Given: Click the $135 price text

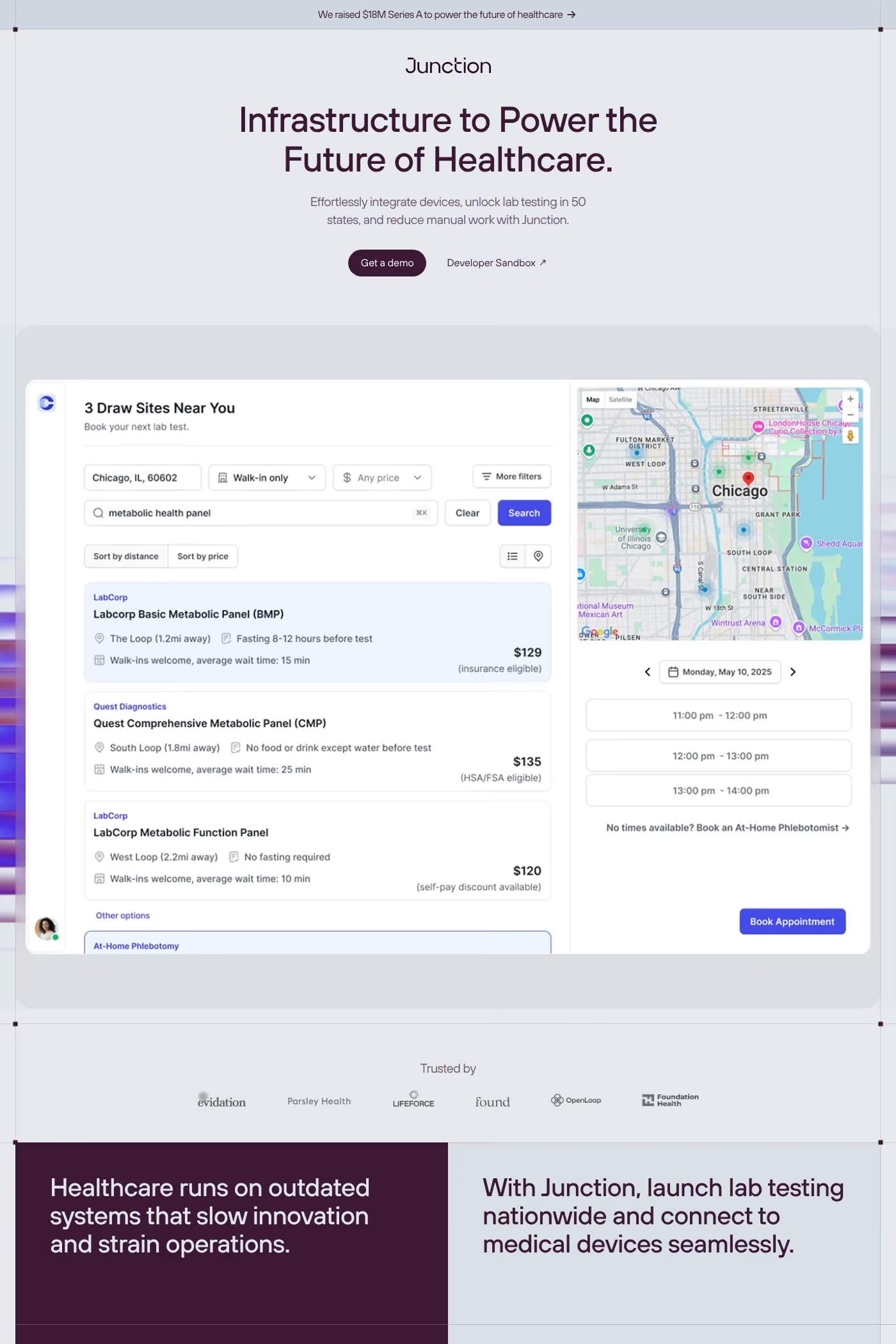Looking at the screenshot, I should [527, 762].
